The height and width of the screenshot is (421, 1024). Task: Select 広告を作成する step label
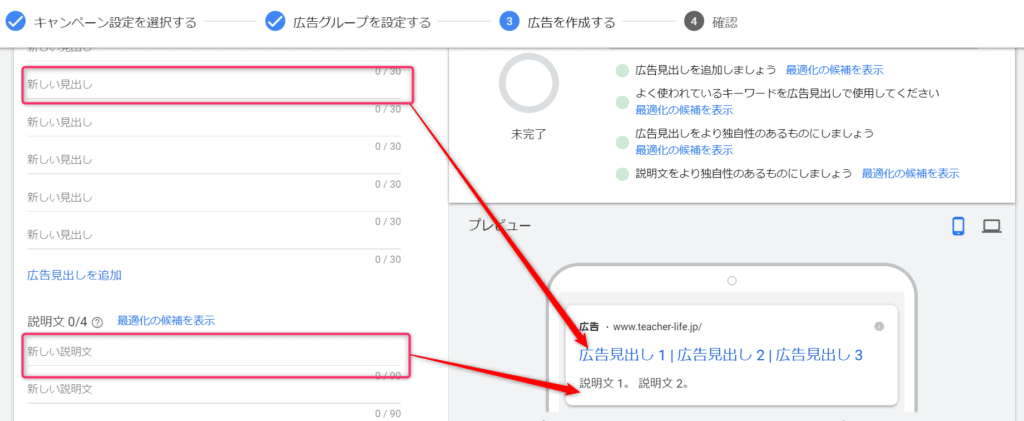(x=571, y=23)
